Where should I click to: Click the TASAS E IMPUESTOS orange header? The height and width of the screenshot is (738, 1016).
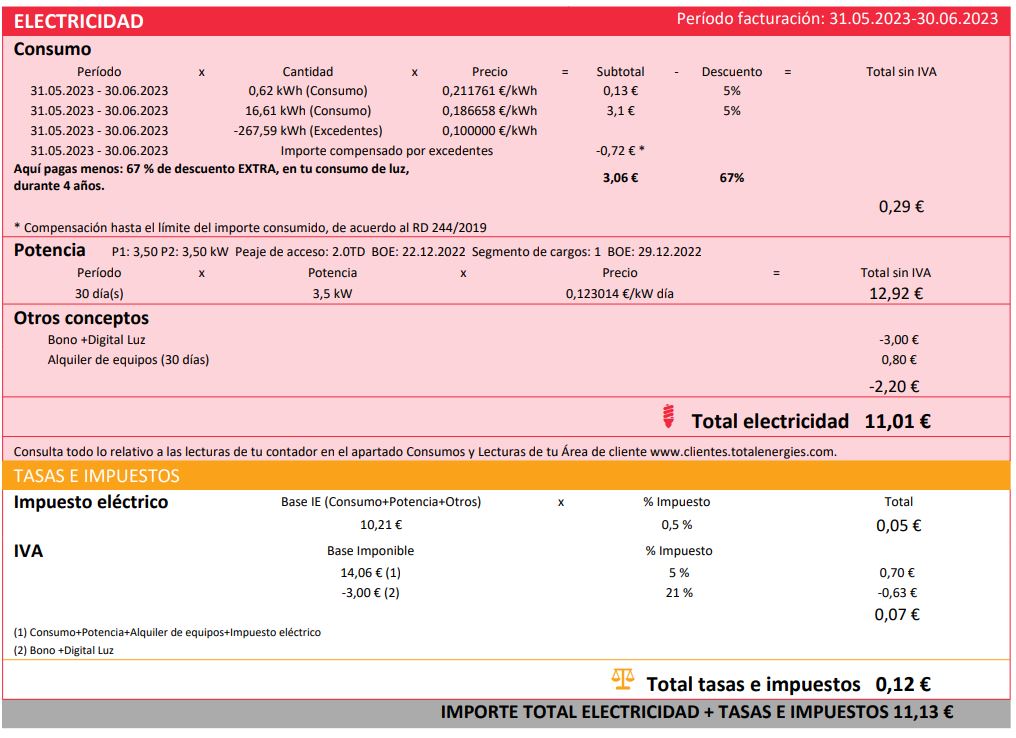[x=506, y=476]
